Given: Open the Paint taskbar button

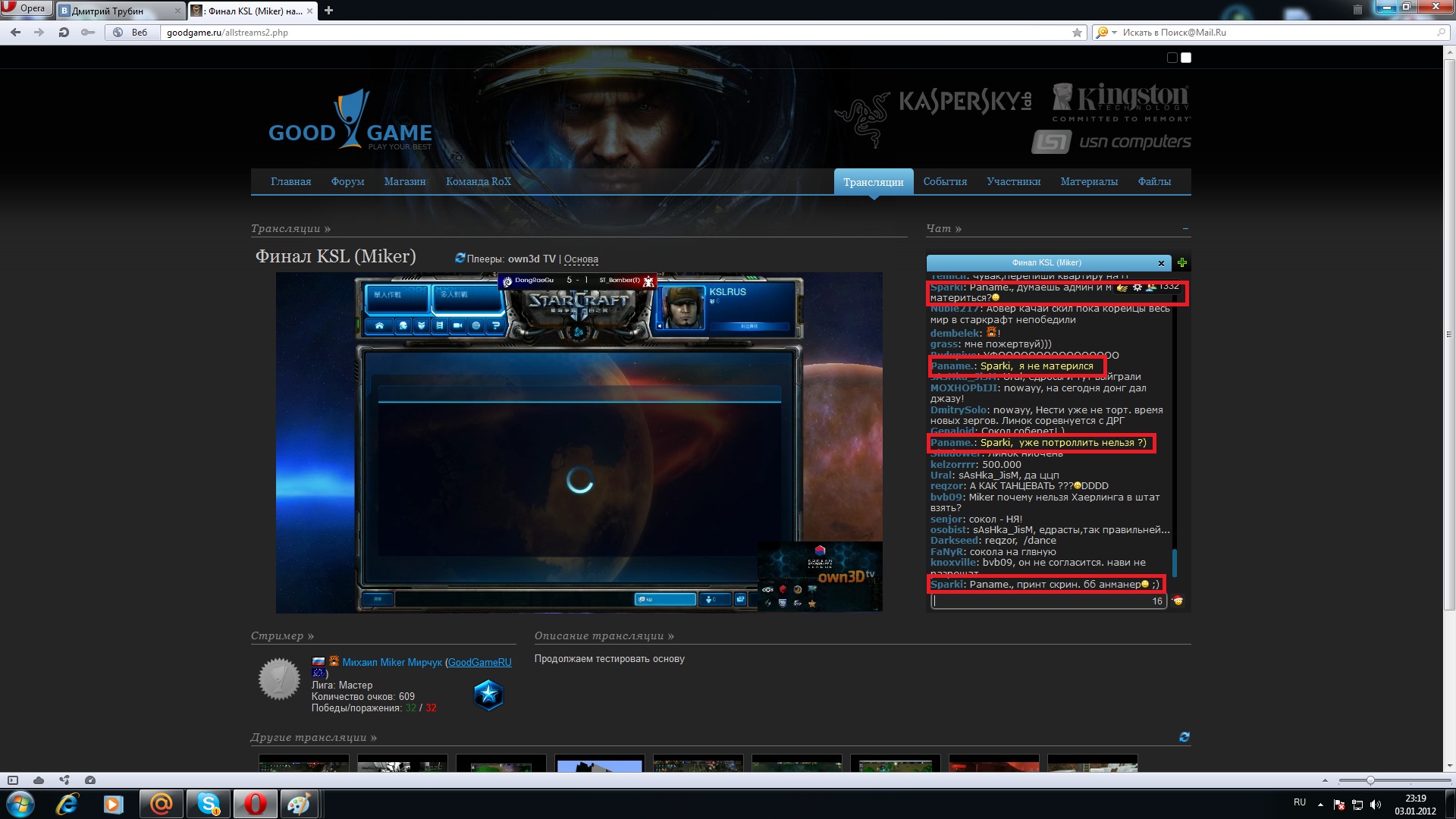Looking at the screenshot, I should click(300, 804).
